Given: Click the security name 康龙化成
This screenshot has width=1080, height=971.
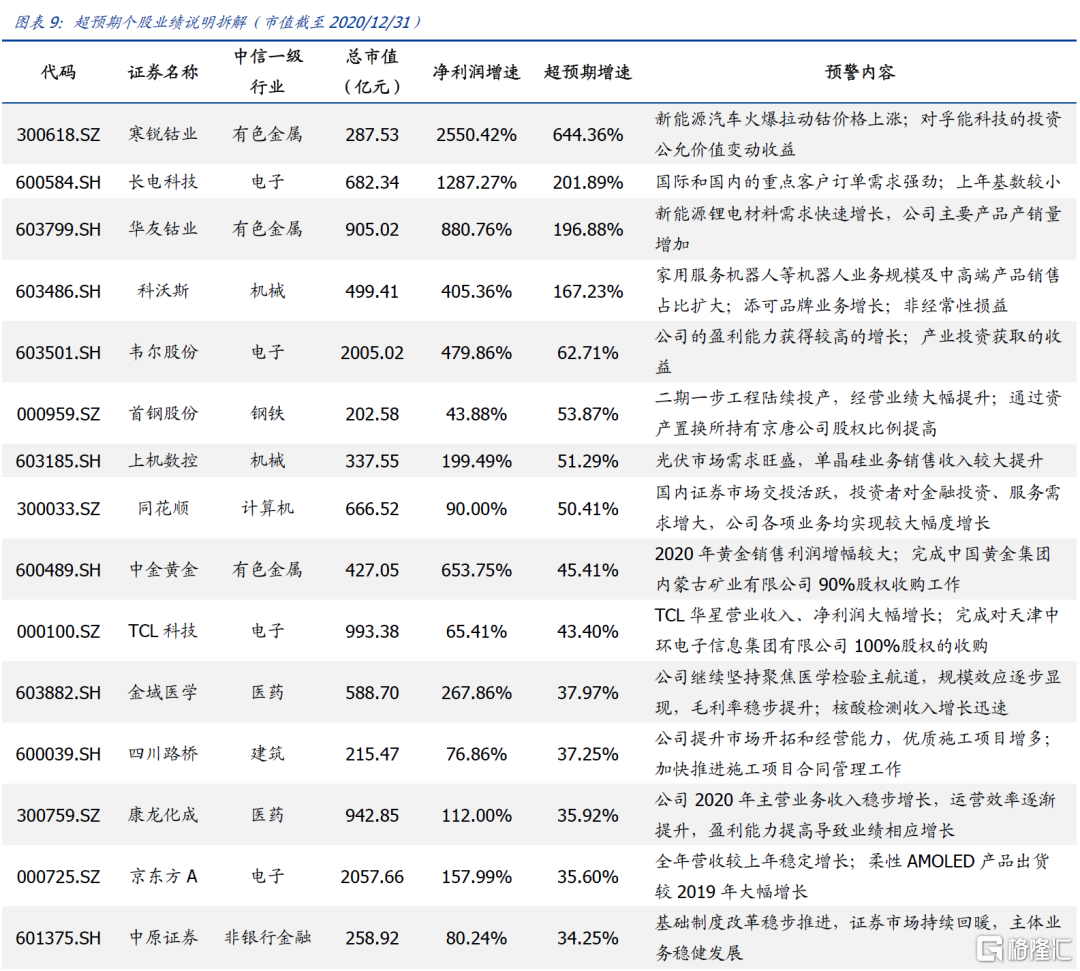Looking at the screenshot, I should pyautogui.click(x=163, y=815).
